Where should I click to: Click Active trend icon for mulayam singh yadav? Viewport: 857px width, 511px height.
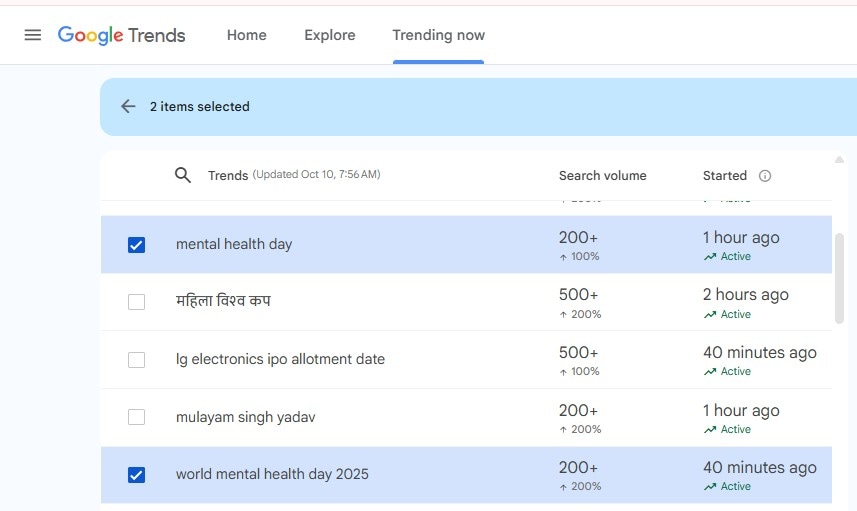710,430
